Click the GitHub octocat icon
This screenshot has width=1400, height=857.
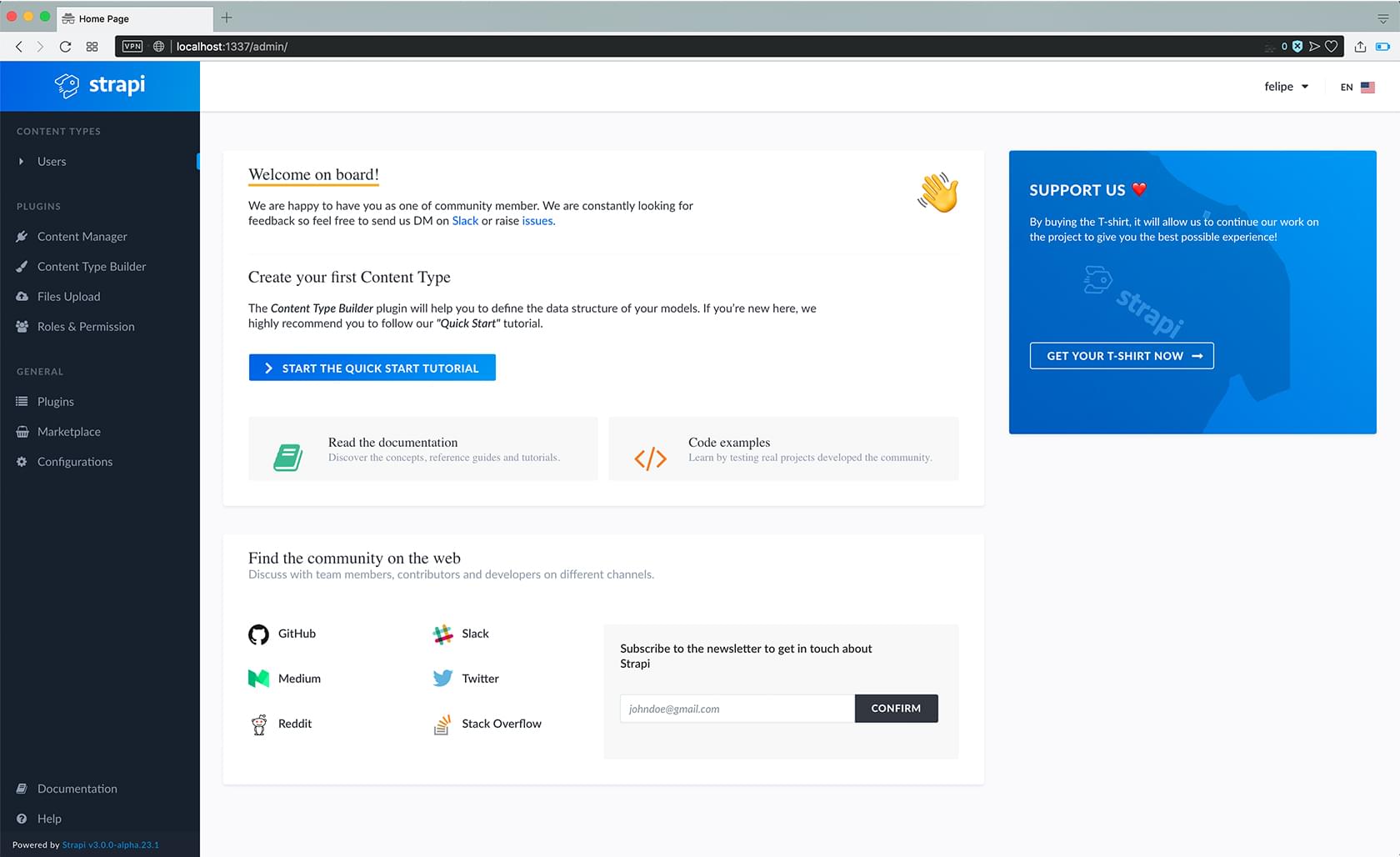tap(258, 634)
